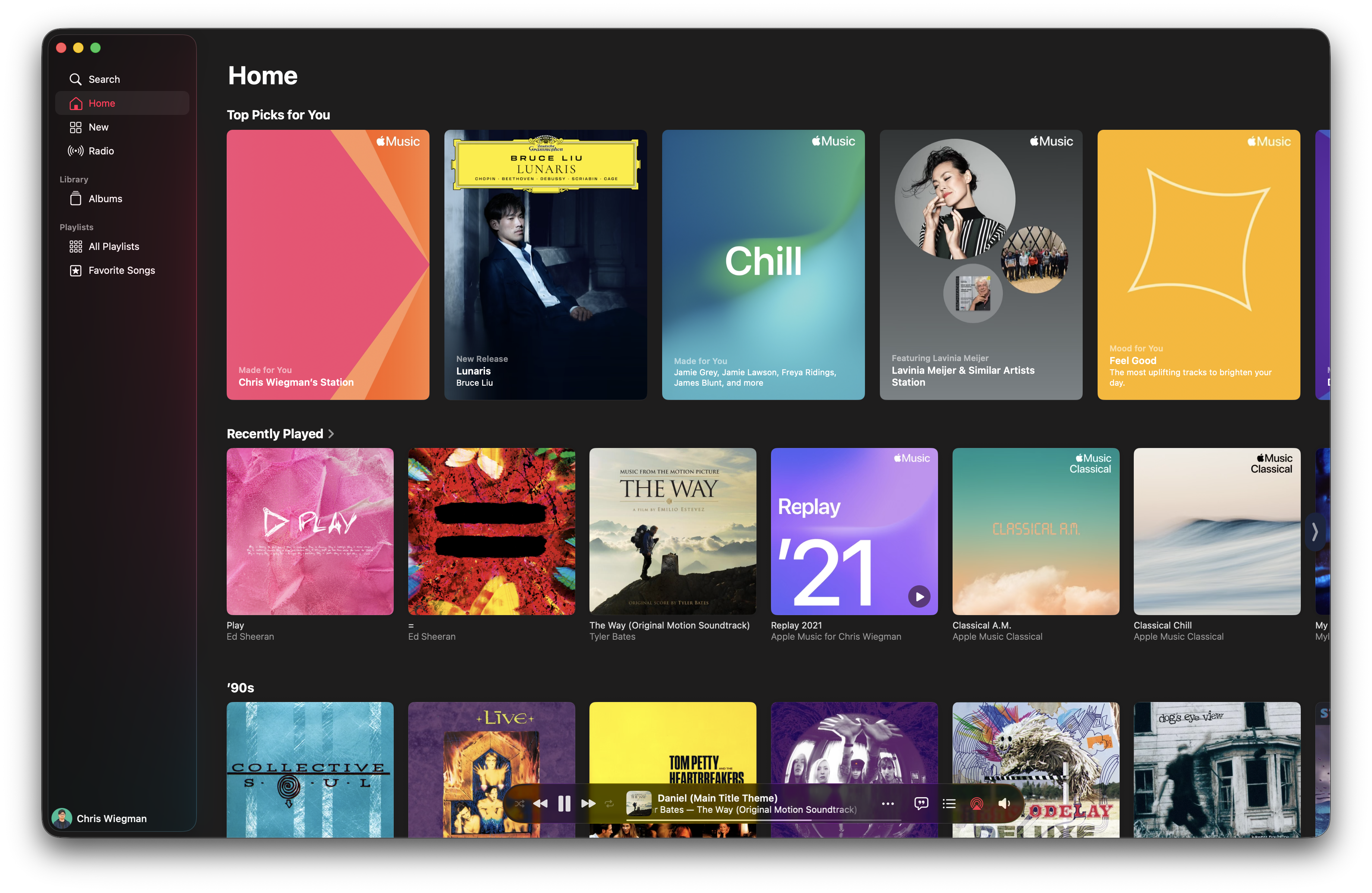Click the volume speaker icon
The image size is (1372, 893).
(x=1004, y=803)
